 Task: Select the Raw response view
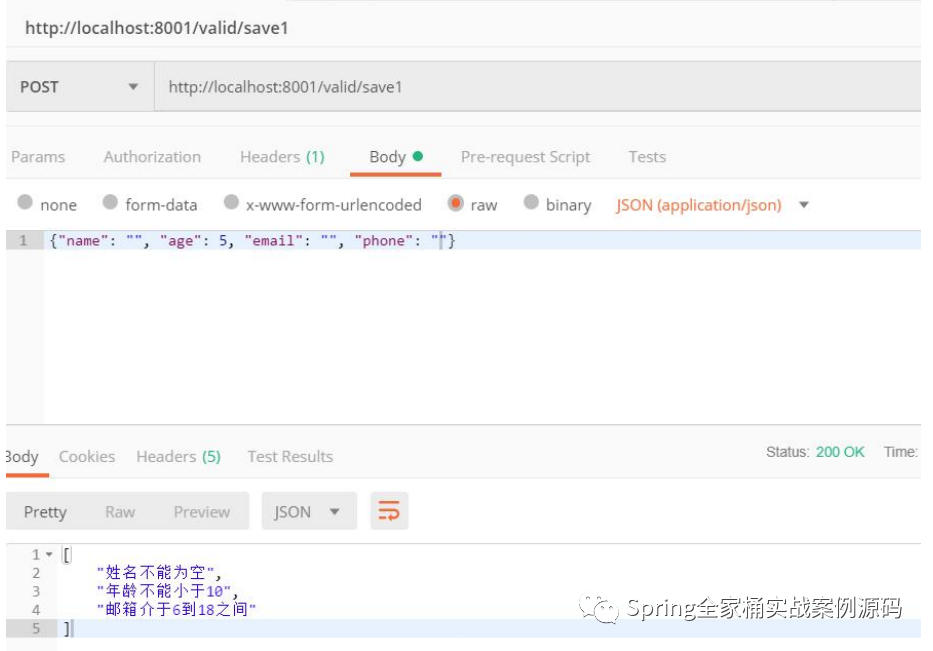tap(120, 512)
